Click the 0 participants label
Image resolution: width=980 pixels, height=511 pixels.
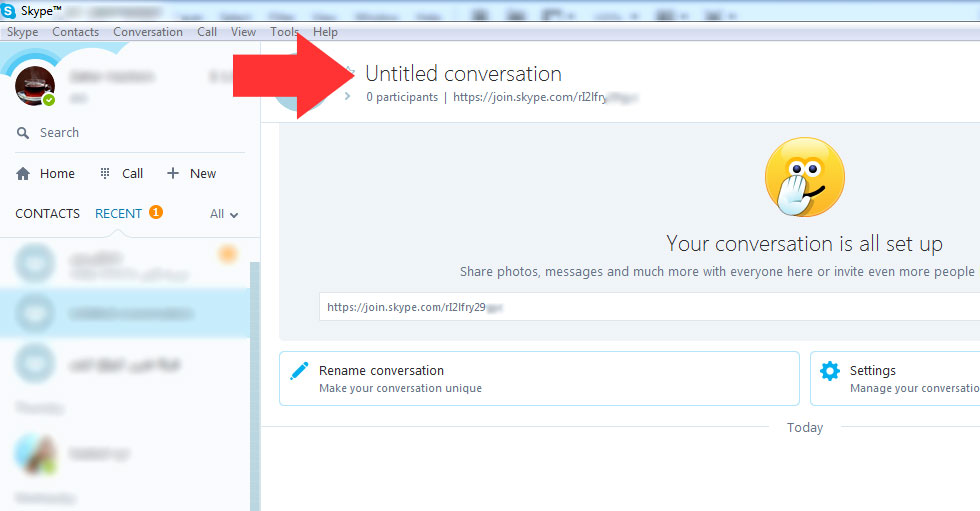tap(402, 97)
